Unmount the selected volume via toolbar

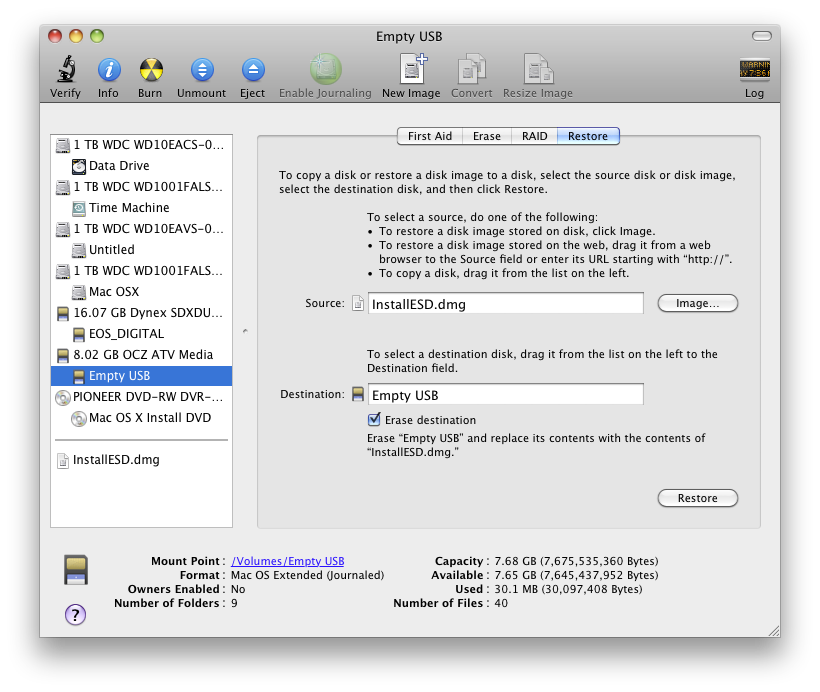[x=201, y=70]
